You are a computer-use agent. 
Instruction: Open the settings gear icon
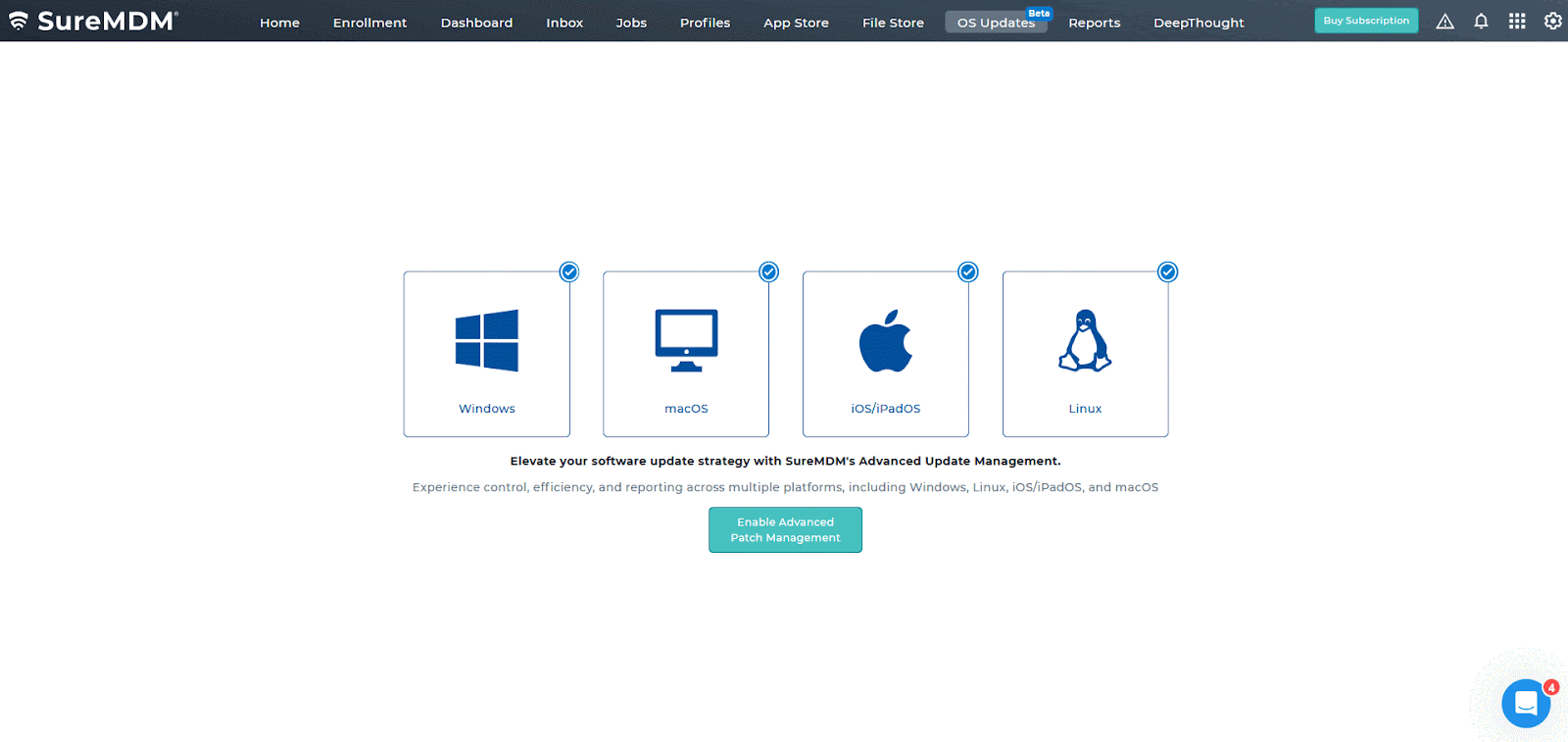click(1553, 21)
